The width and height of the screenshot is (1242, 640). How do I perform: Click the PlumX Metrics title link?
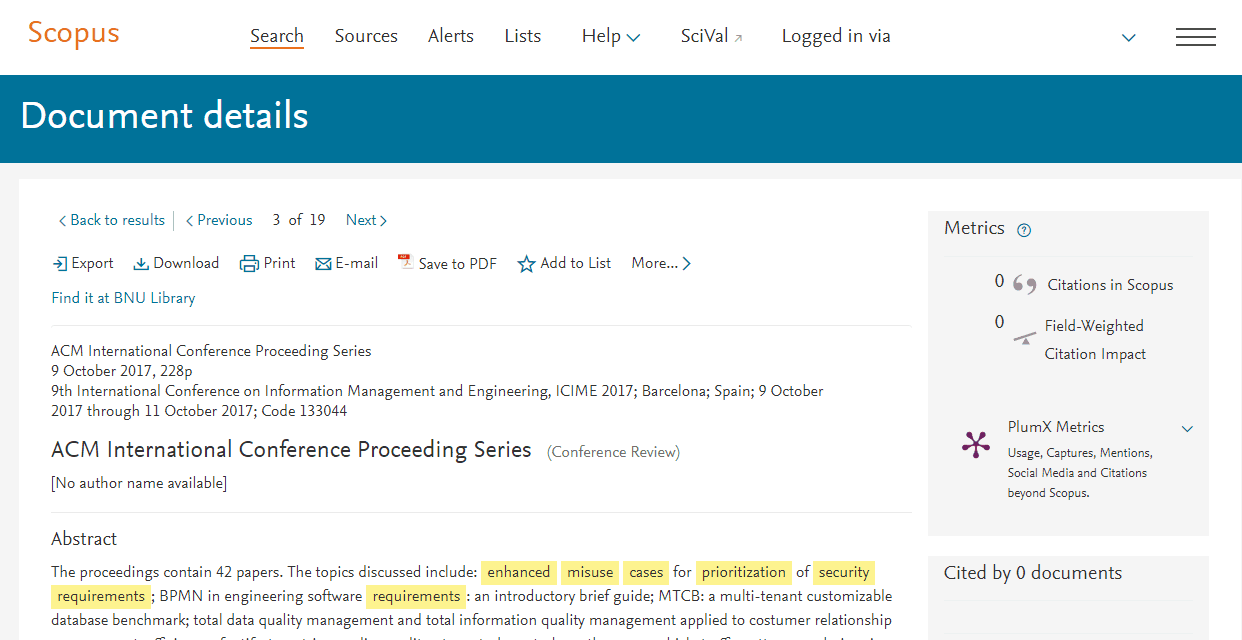point(1056,427)
